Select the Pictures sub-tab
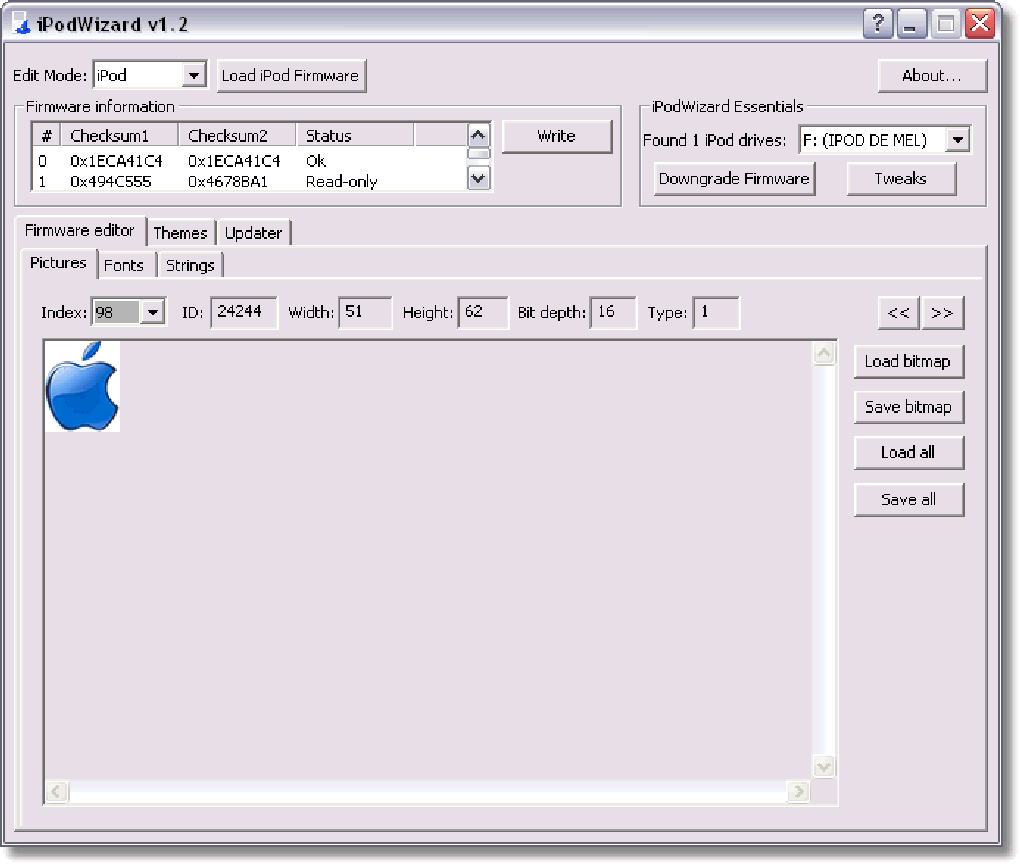The width and height of the screenshot is (1020, 864). [x=59, y=263]
